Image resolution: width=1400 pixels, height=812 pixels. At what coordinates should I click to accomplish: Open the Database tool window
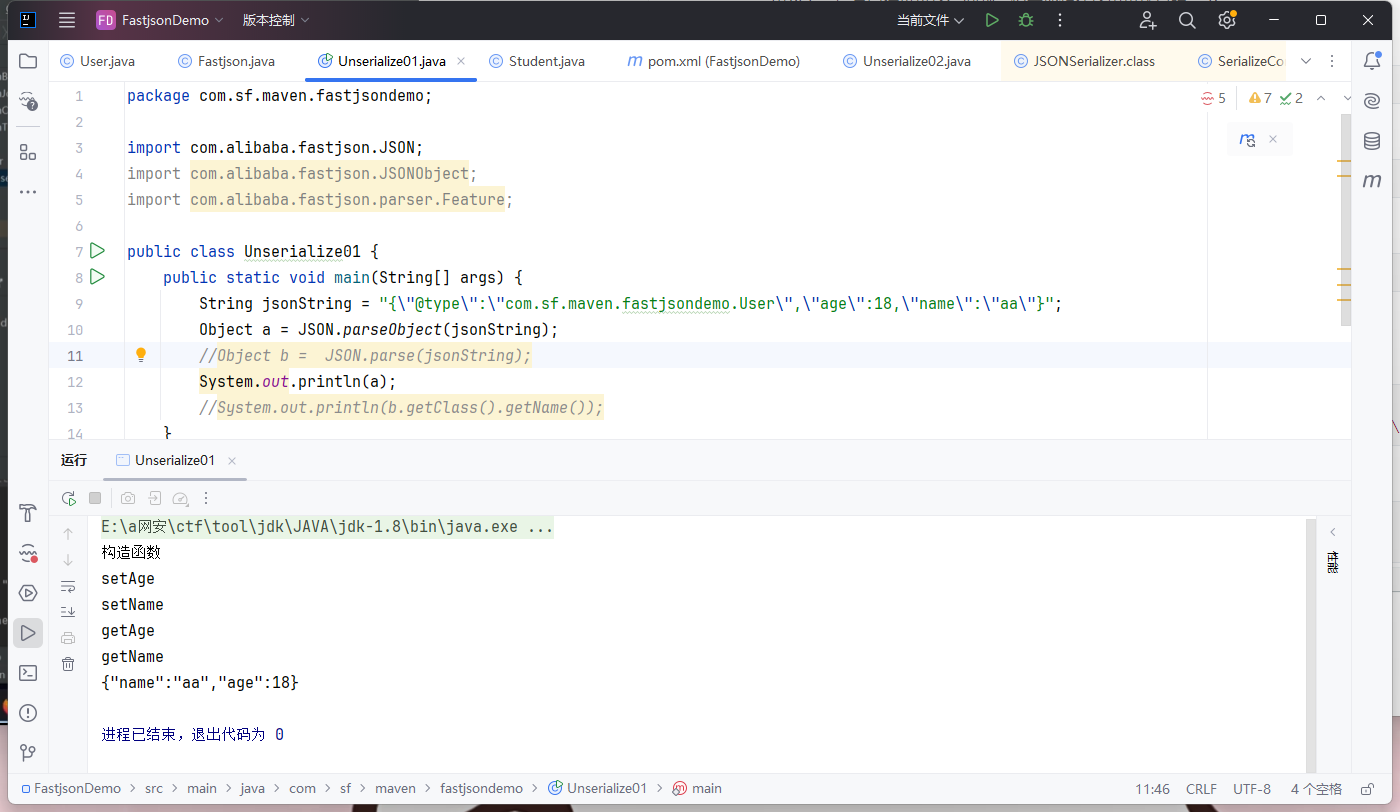pos(1372,141)
